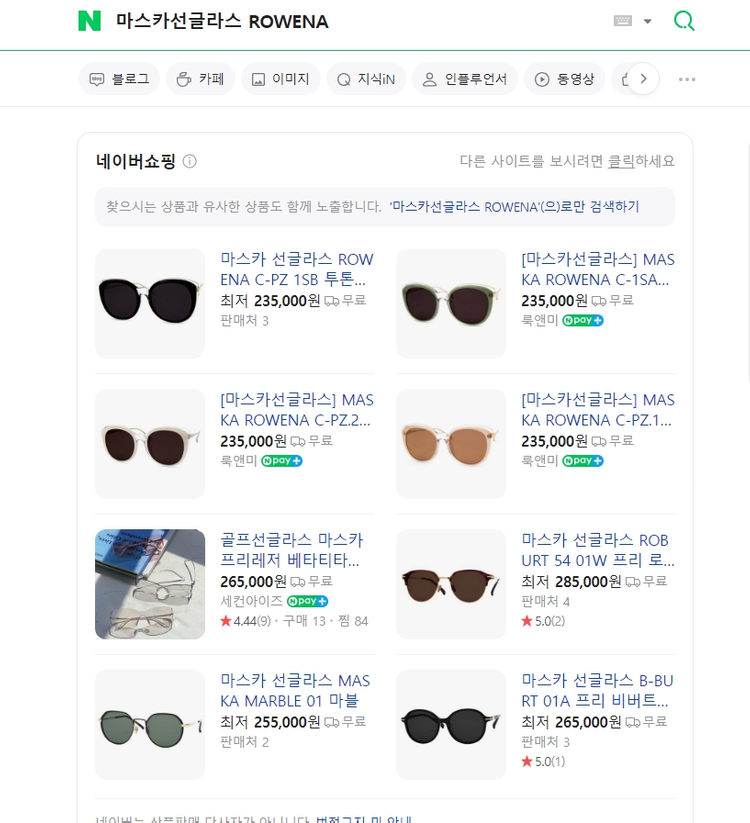Click the 4.44(9) star rating

point(246,621)
